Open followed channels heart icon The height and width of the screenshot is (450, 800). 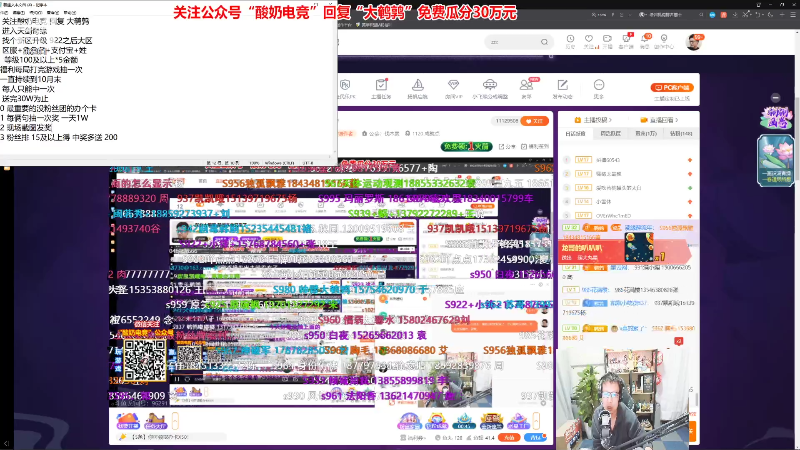589,39
